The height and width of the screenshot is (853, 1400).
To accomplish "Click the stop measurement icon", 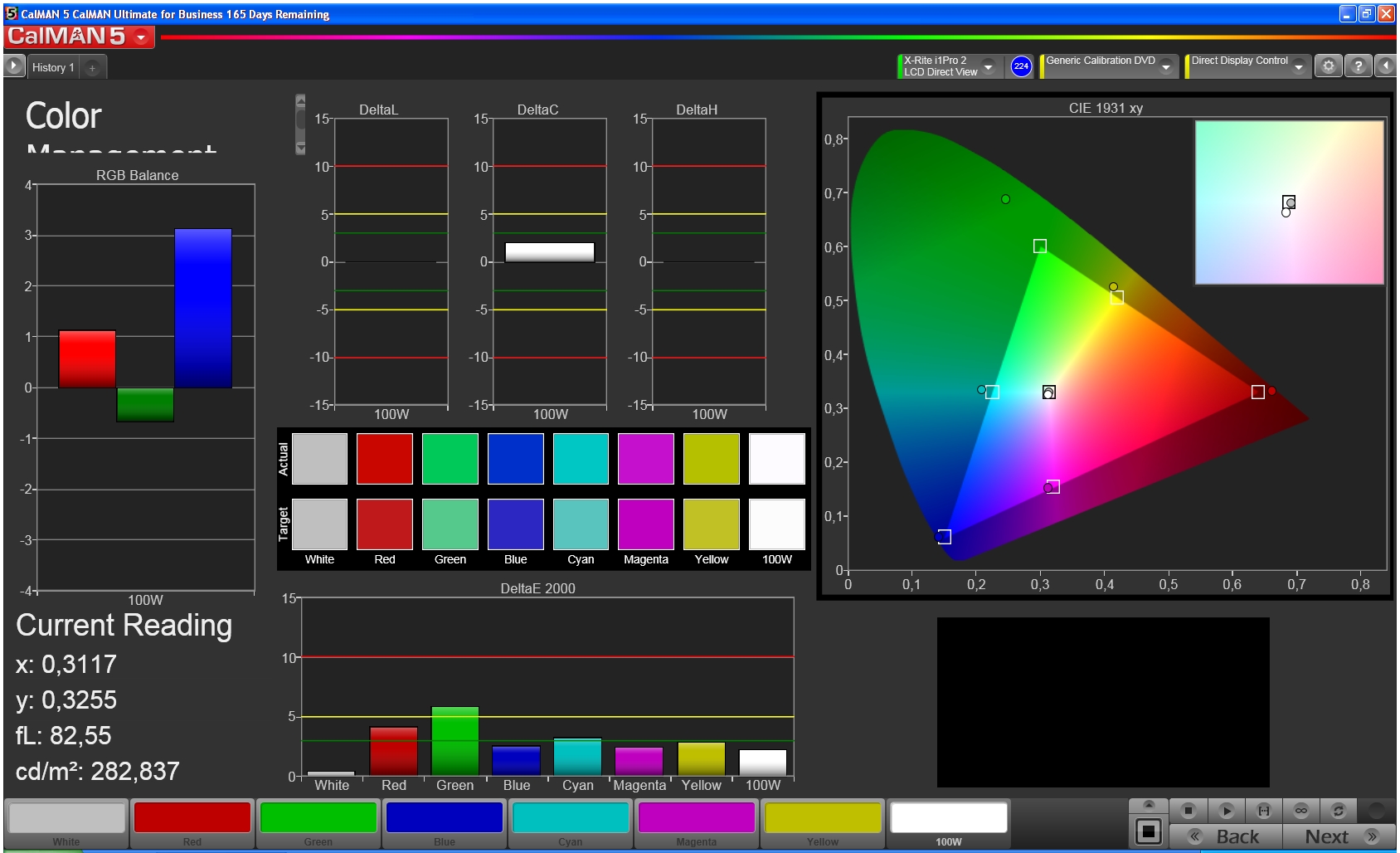I will [1189, 810].
